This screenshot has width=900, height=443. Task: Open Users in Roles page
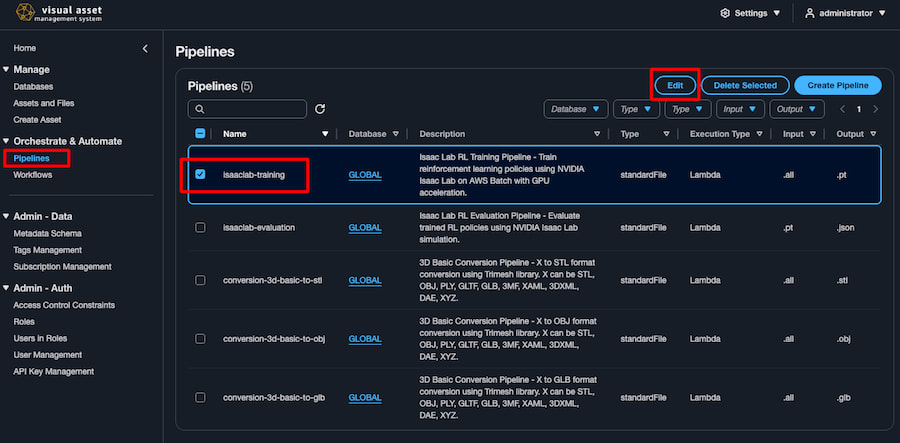pos(40,339)
